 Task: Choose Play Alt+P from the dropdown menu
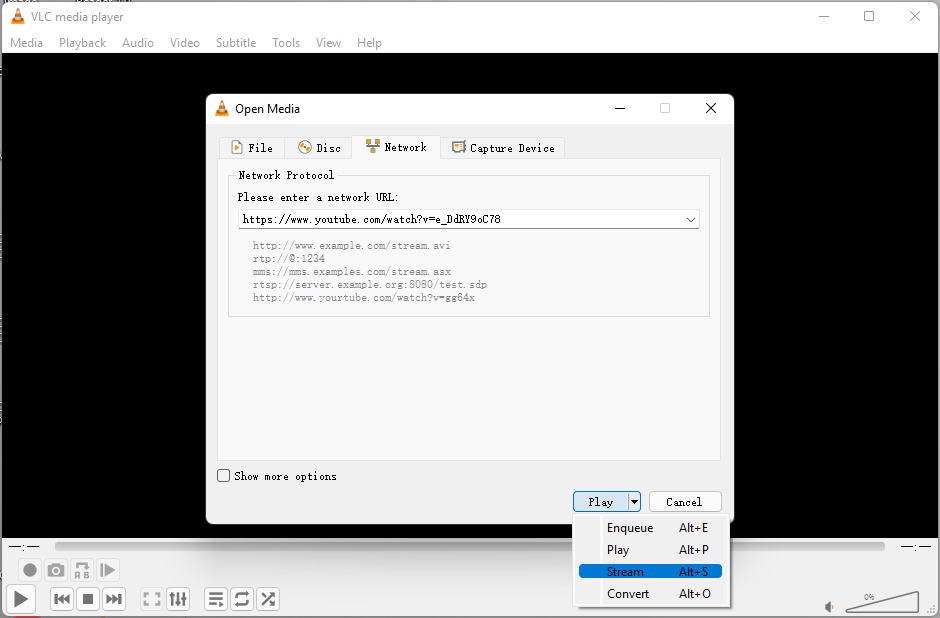pos(650,550)
